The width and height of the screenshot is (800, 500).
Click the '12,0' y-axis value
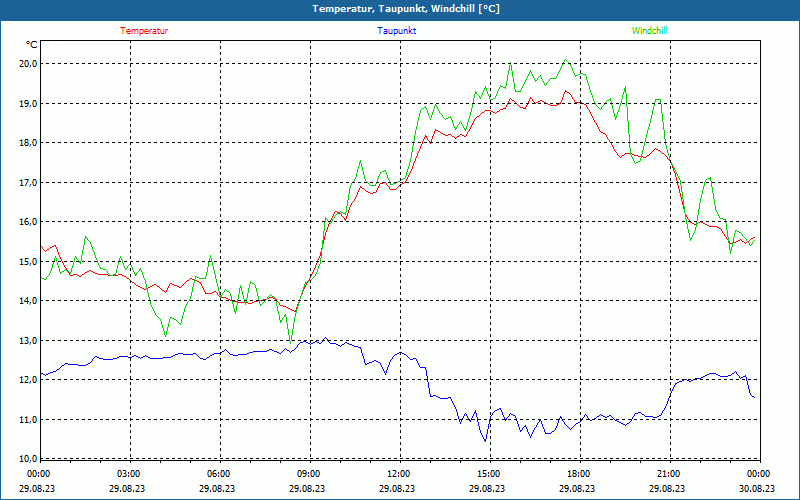[x=29, y=380]
